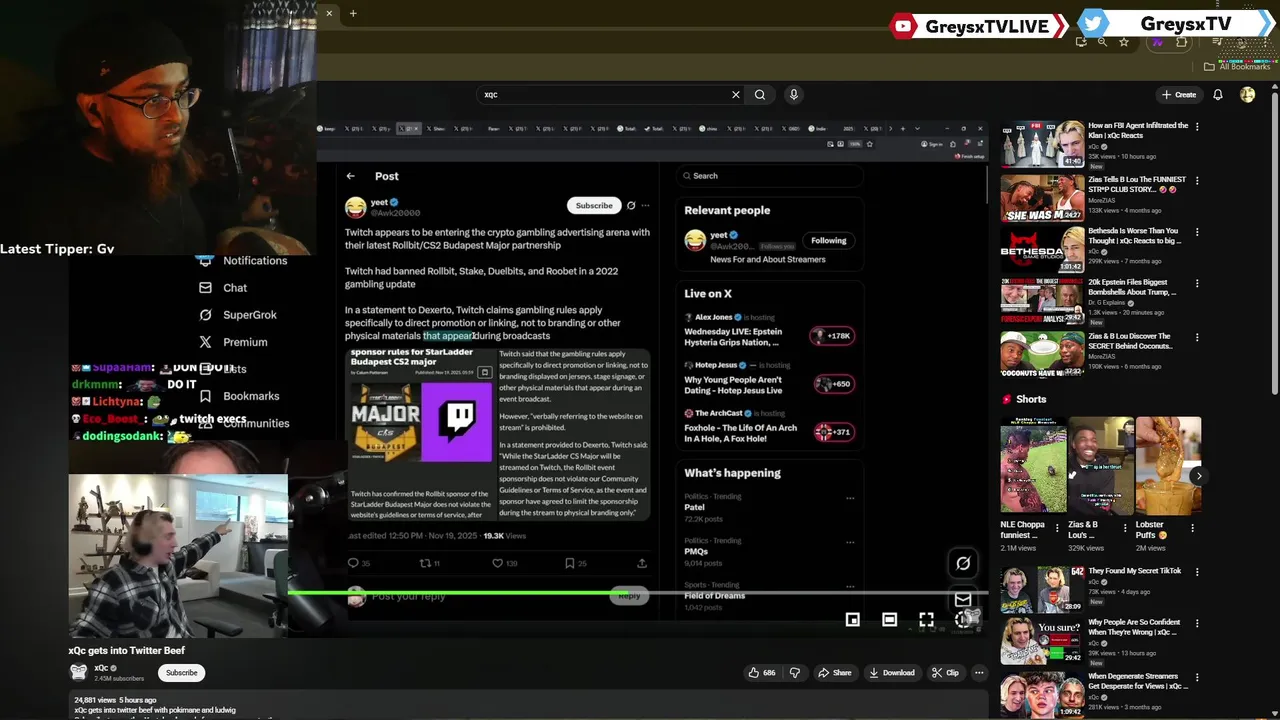Open the Zias & B Lou's Short
The width and height of the screenshot is (1280, 720).
tap(1100, 466)
